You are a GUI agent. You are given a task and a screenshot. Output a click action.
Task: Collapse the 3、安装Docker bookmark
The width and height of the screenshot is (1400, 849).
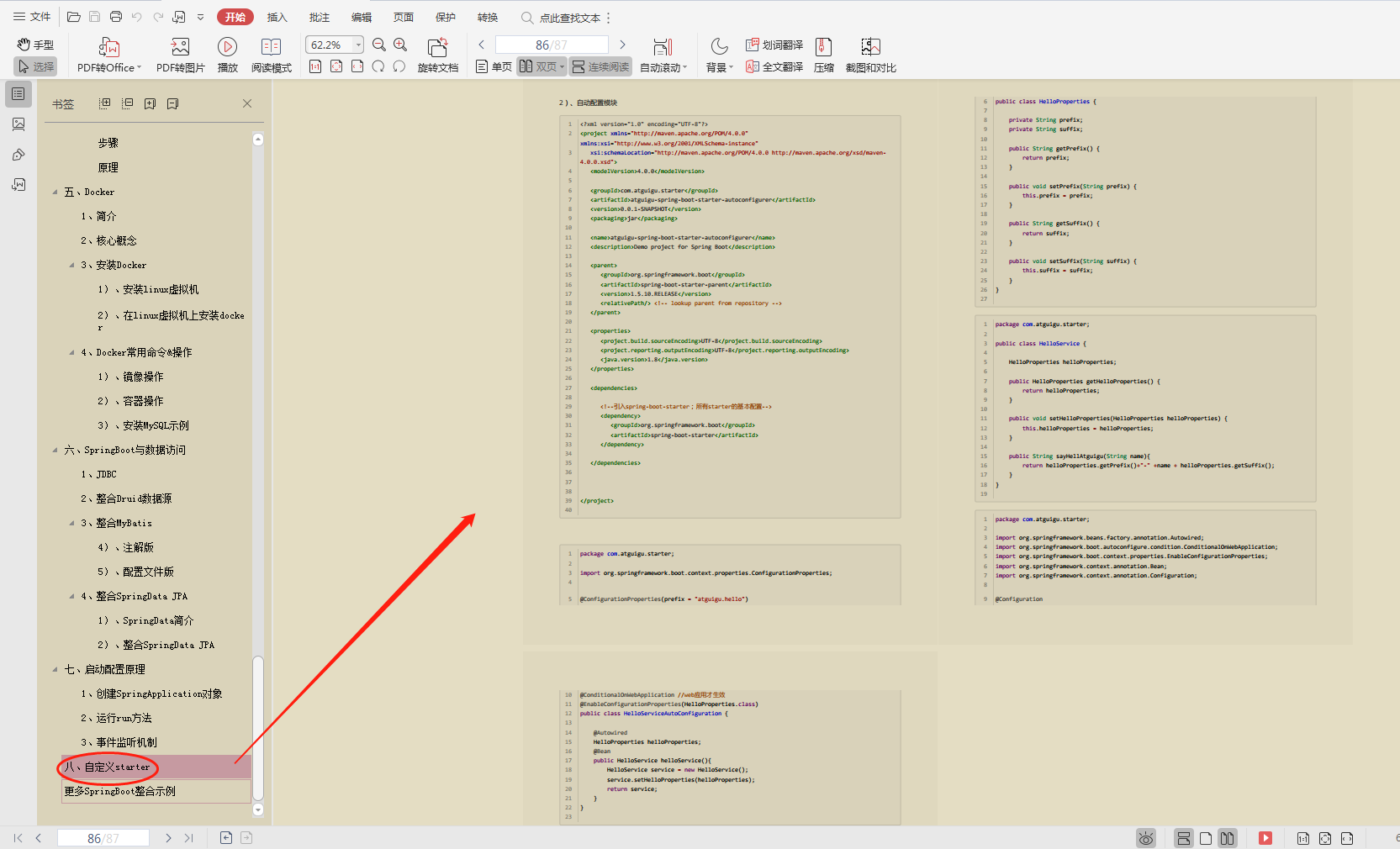point(72,266)
